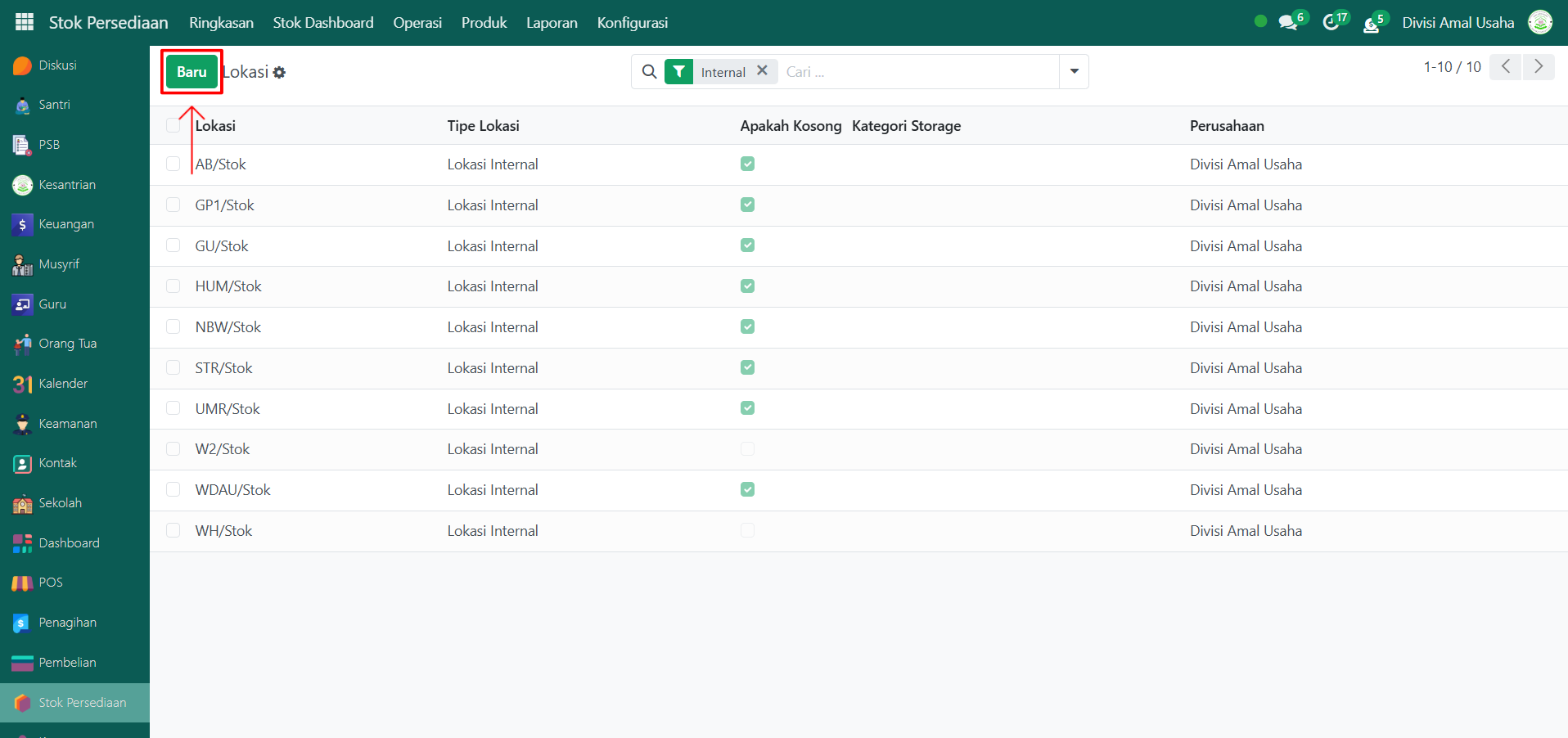Image resolution: width=1568 pixels, height=738 pixels.
Task: Open the apps grid menu icon
Action: tap(25, 22)
